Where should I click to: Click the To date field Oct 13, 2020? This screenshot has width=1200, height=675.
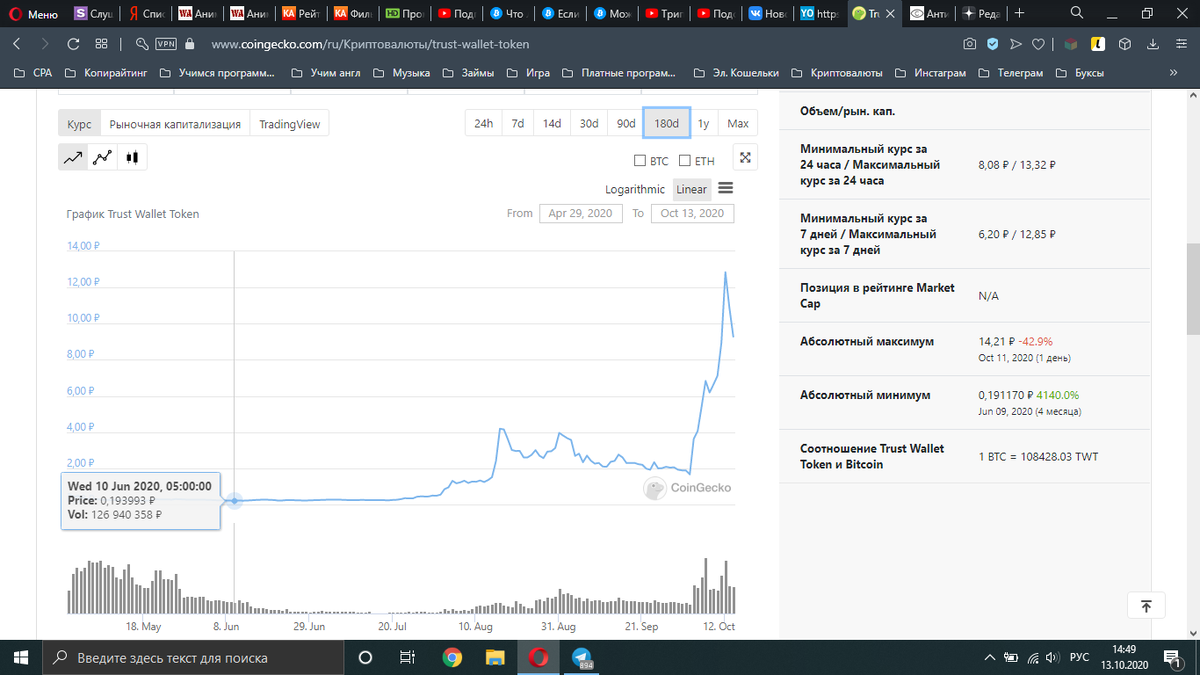click(692, 213)
